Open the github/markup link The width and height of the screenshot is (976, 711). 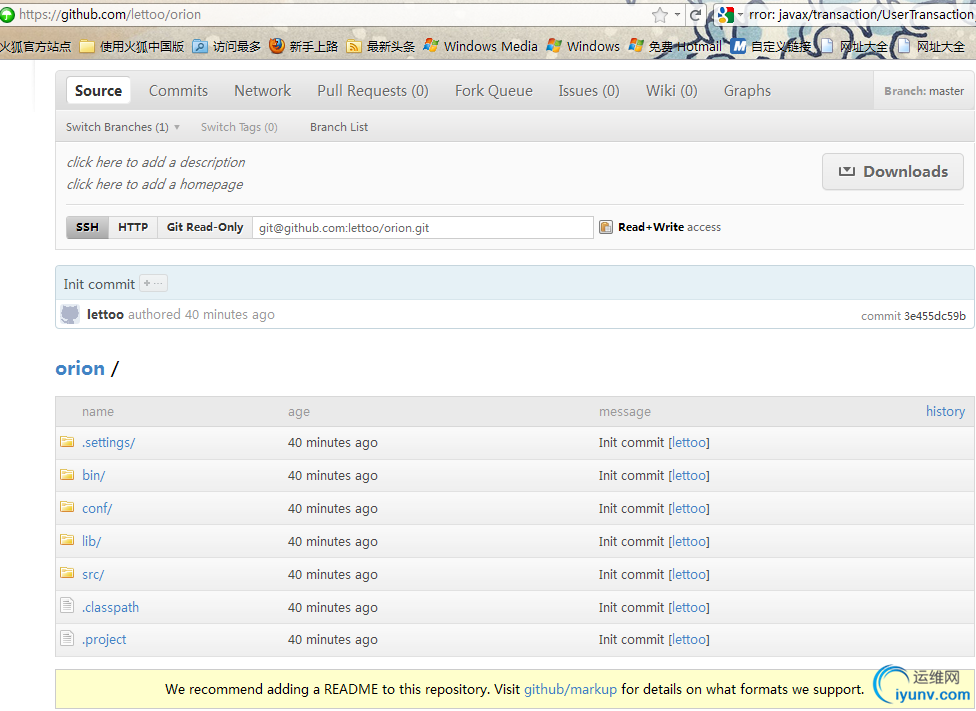[570, 689]
